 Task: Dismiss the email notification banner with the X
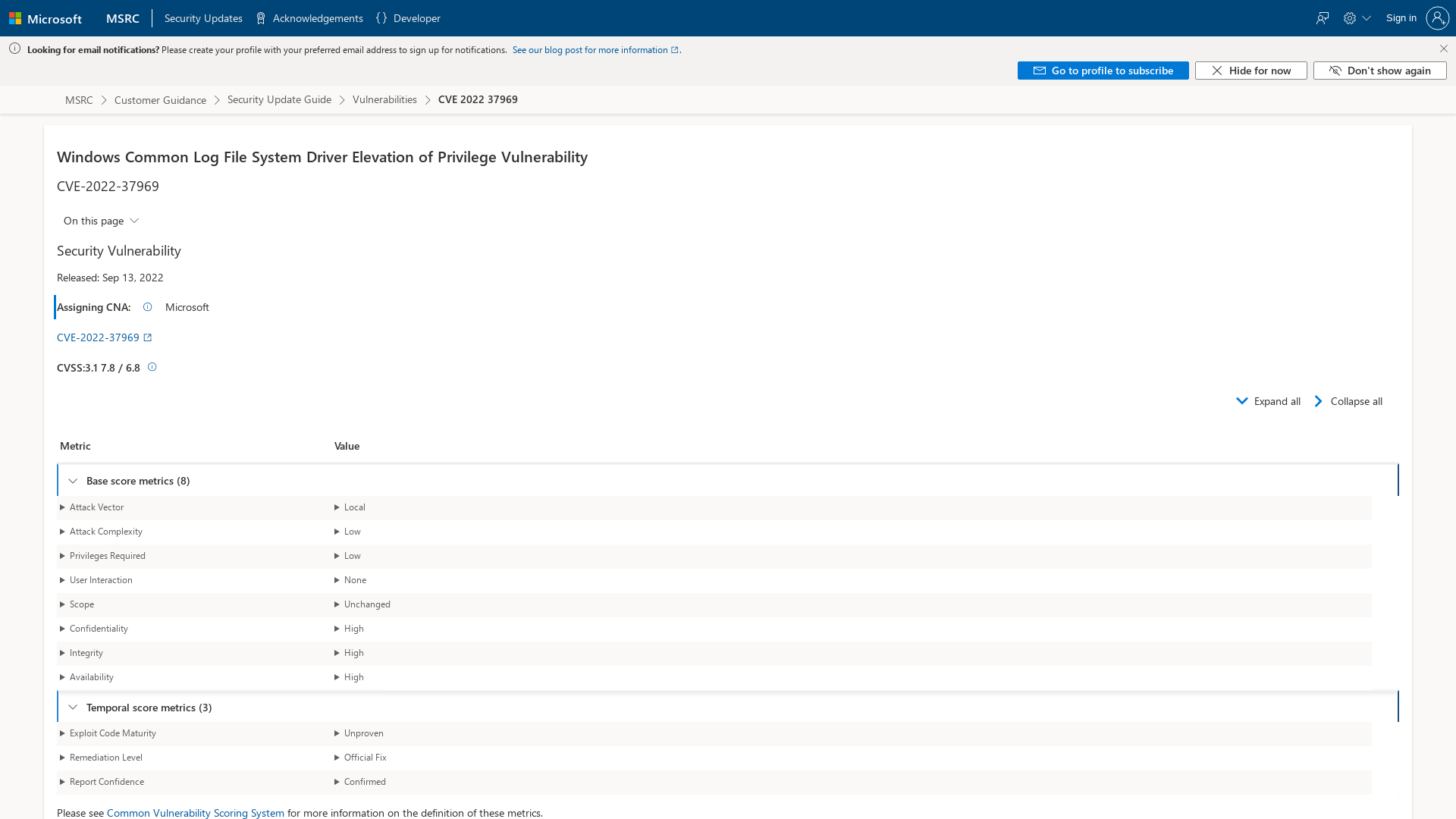[1444, 48]
